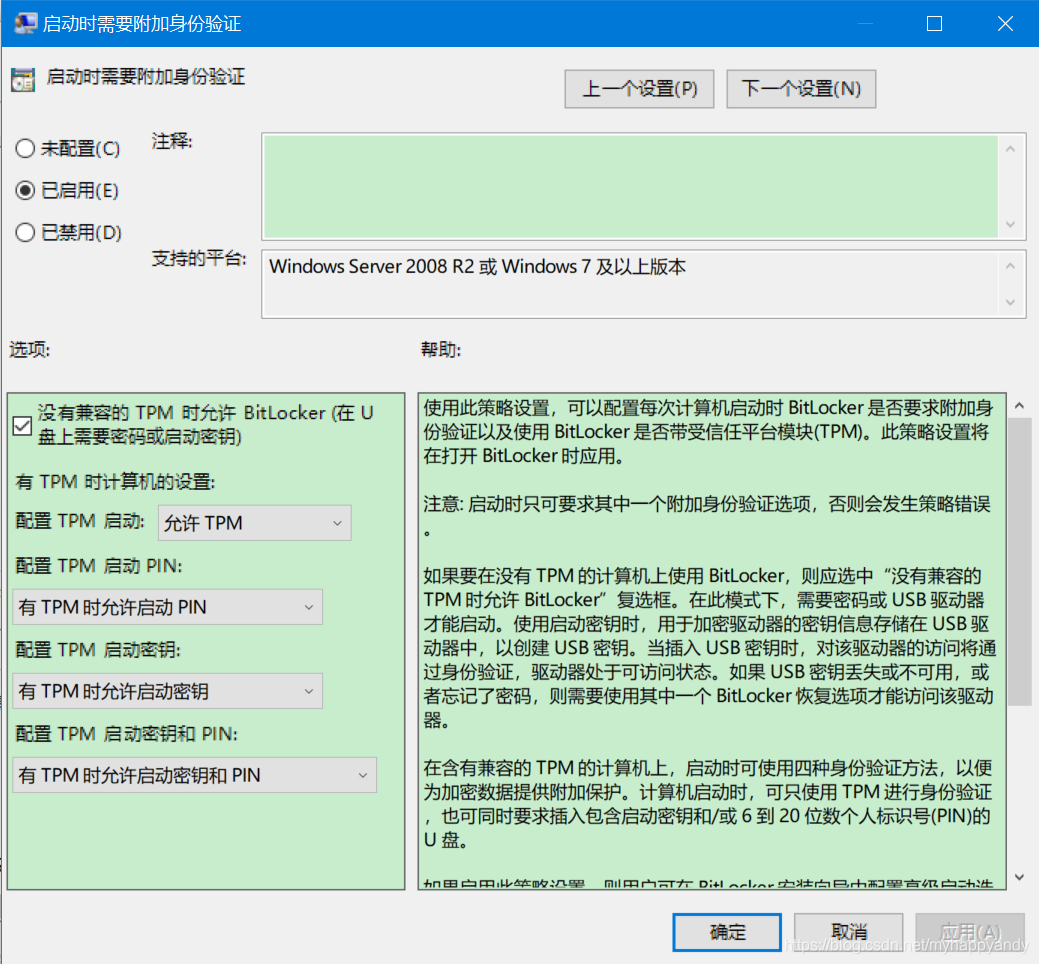Click the 帮助: label
This screenshot has width=1039, height=964.
(441, 349)
